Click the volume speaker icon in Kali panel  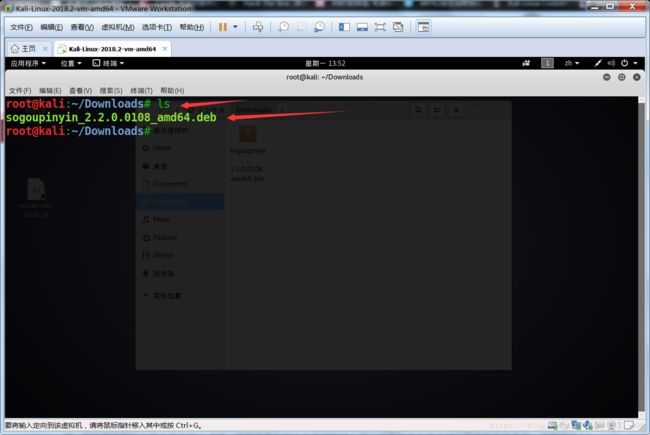tap(611, 63)
